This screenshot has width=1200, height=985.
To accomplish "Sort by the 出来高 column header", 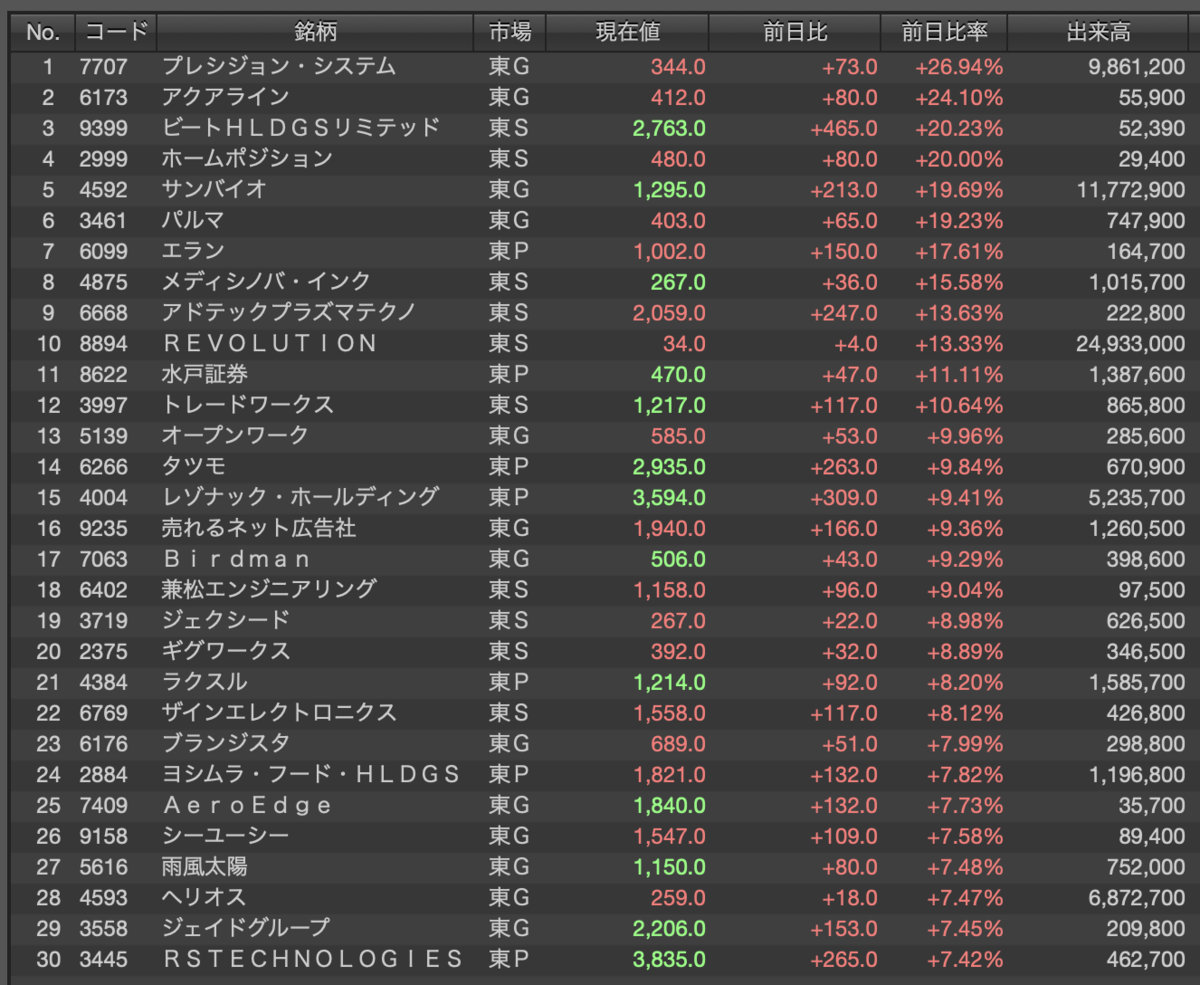I will pyautogui.click(x=1098, y=33).
